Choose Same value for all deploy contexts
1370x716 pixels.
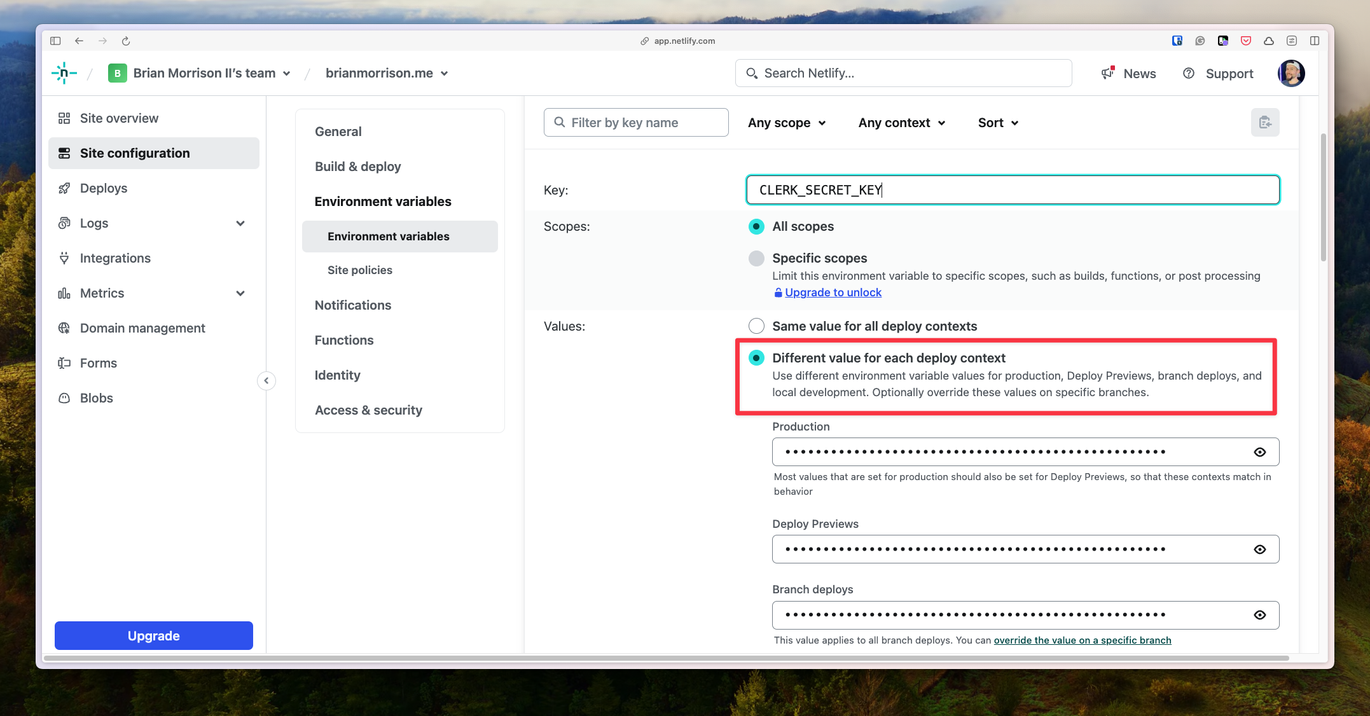pyautogui.click(x=757, y=326)
